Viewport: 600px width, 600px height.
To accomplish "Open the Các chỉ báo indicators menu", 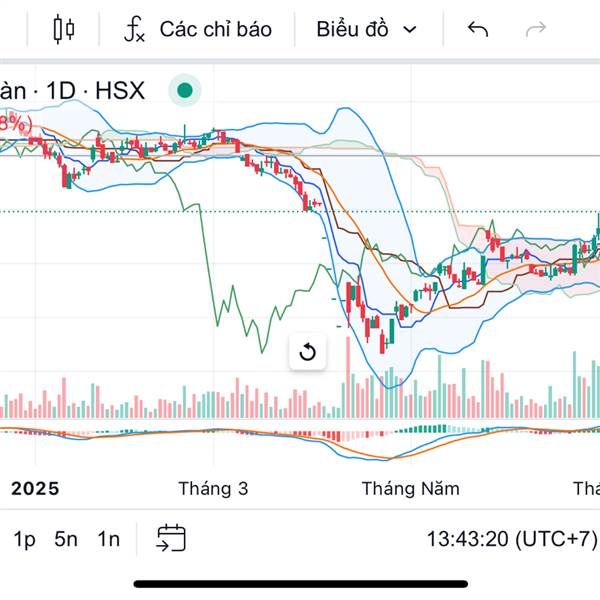I will pos(214,29).
